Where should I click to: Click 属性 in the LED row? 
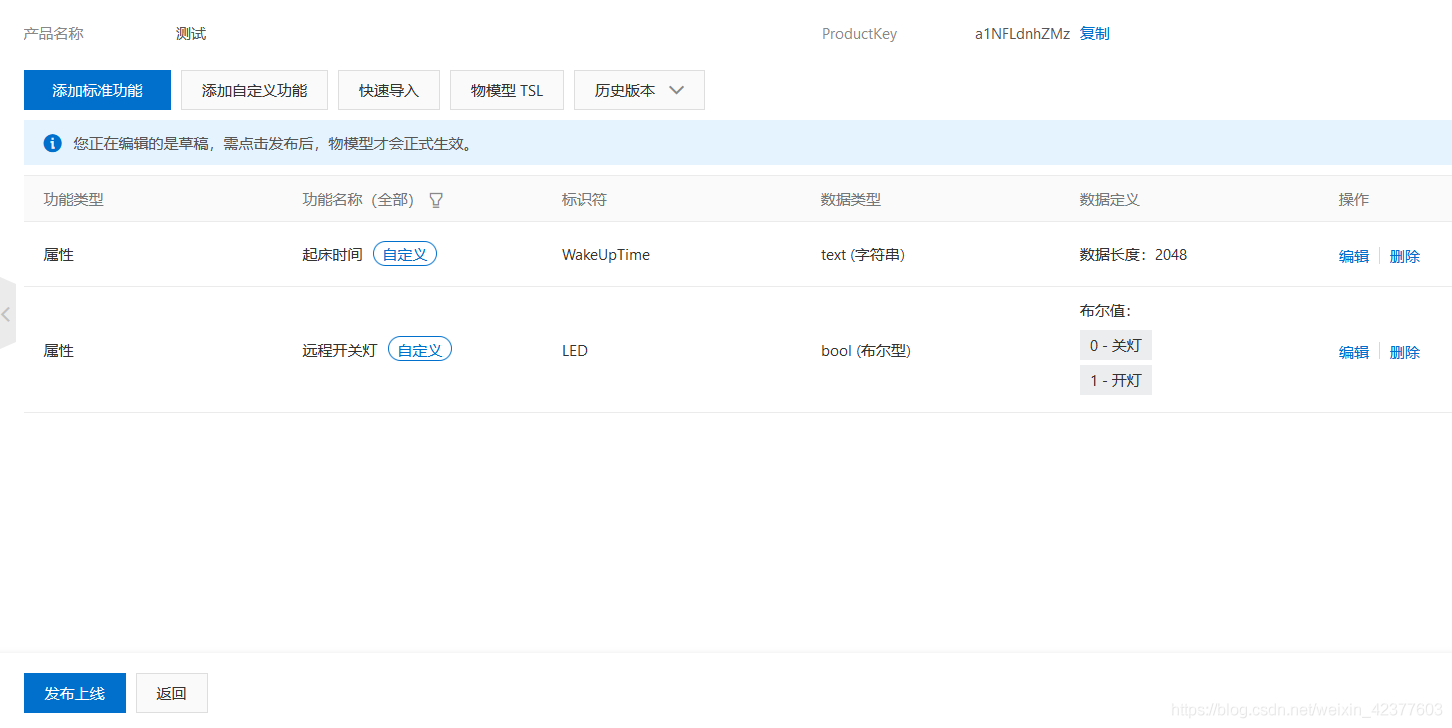(58, 351)
